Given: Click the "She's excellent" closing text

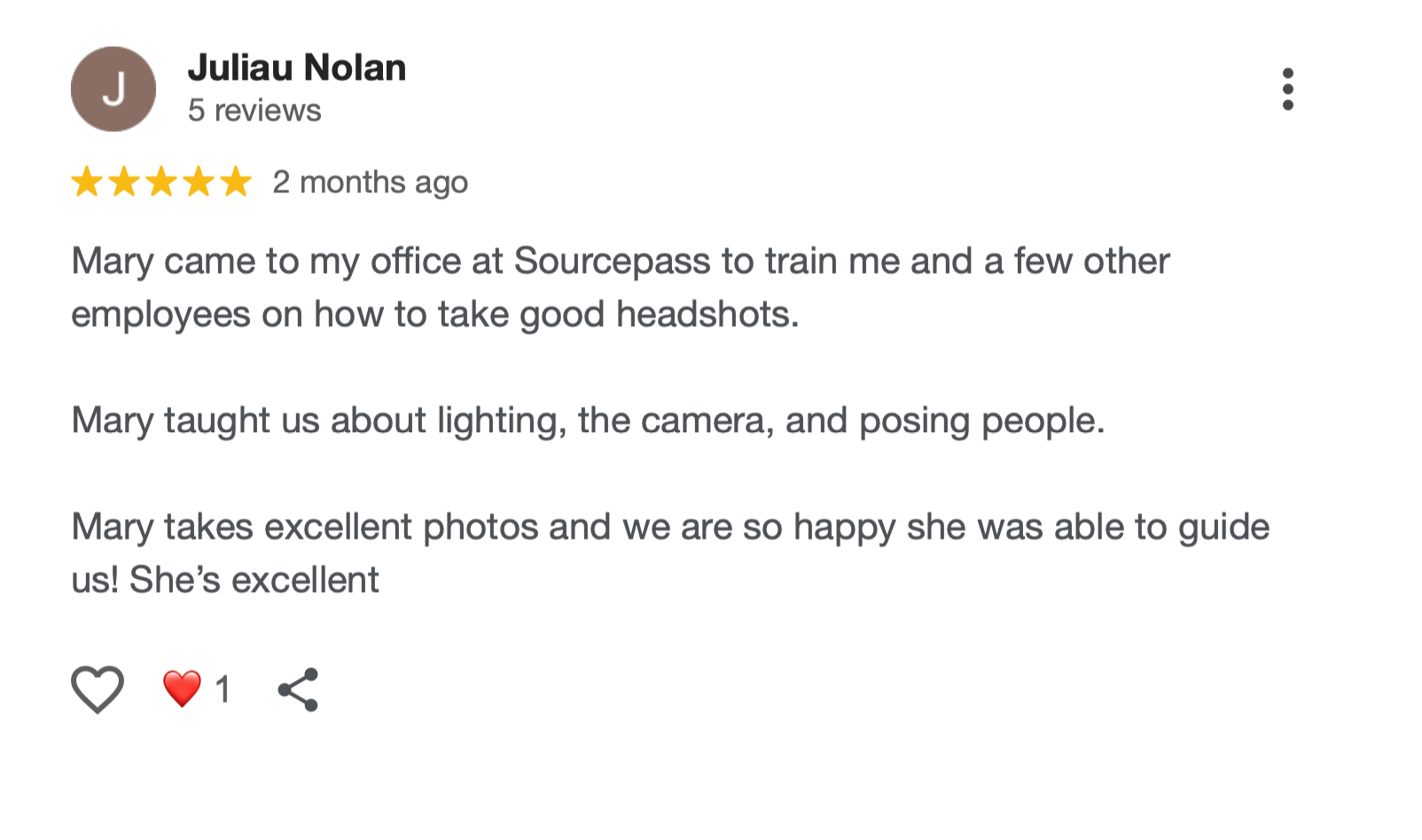Looking at the screenshot, I should coord(254,580).
